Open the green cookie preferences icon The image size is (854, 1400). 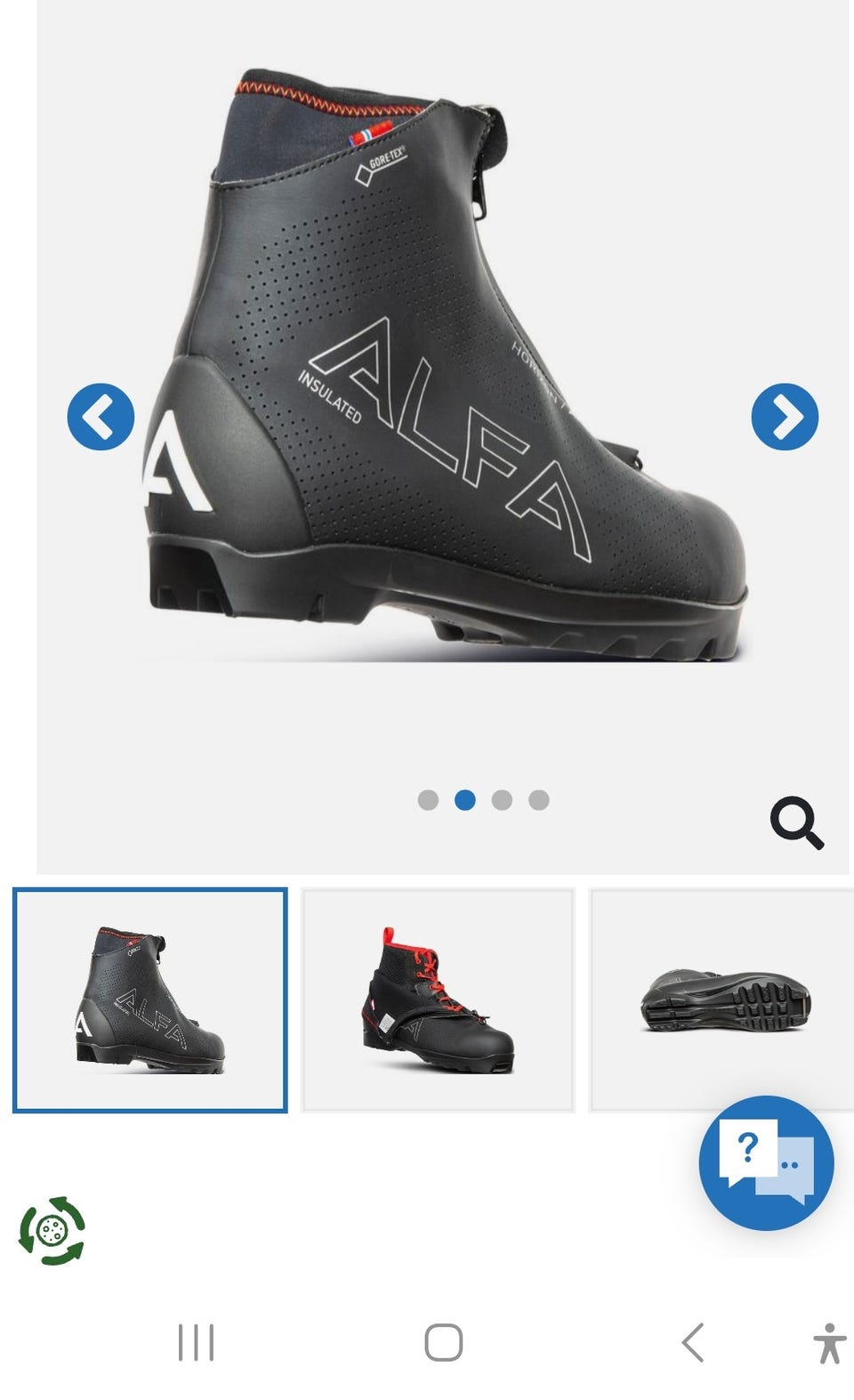(x=52, y=1231)
